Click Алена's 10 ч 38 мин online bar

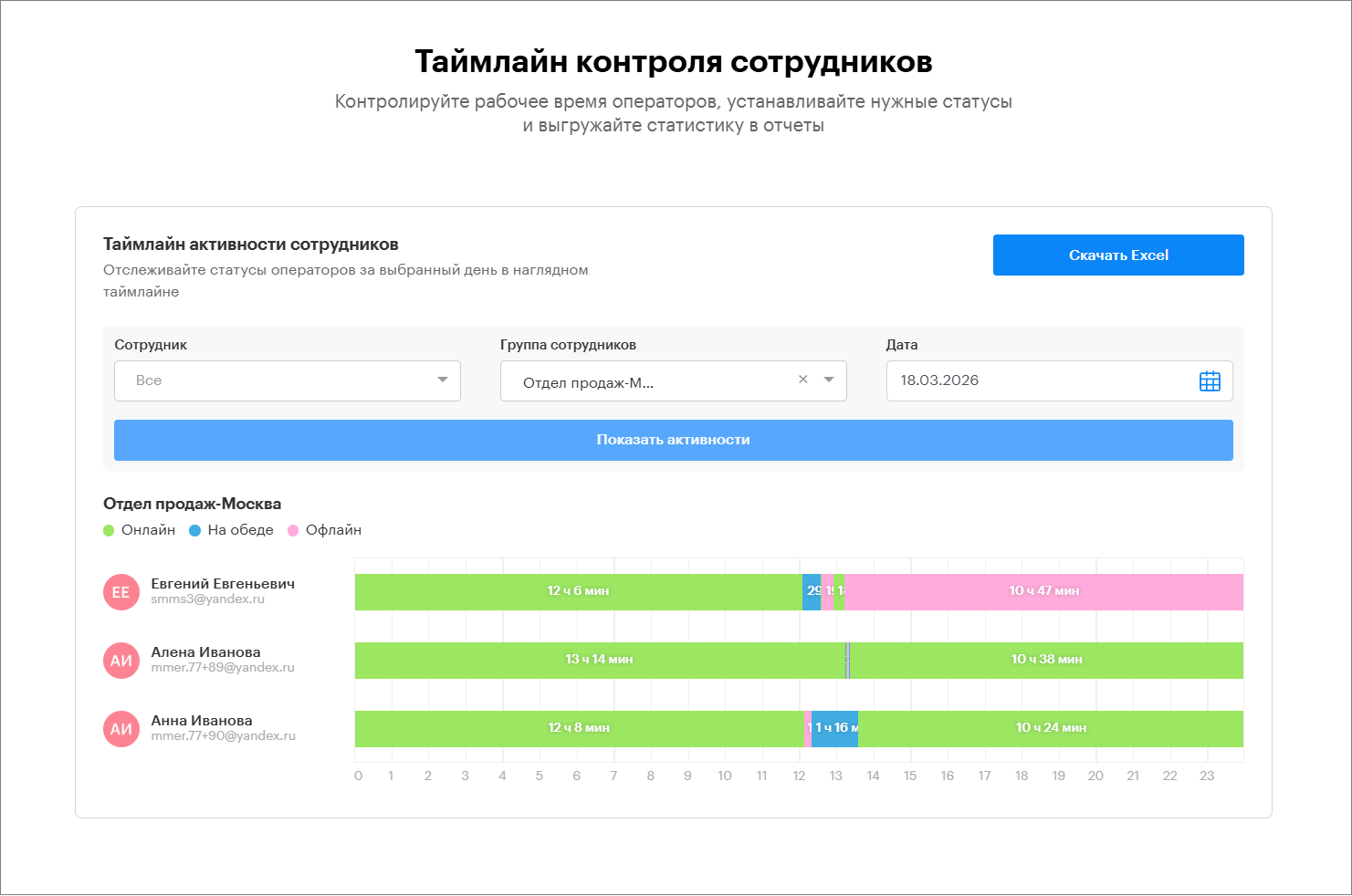(1046, 661)
